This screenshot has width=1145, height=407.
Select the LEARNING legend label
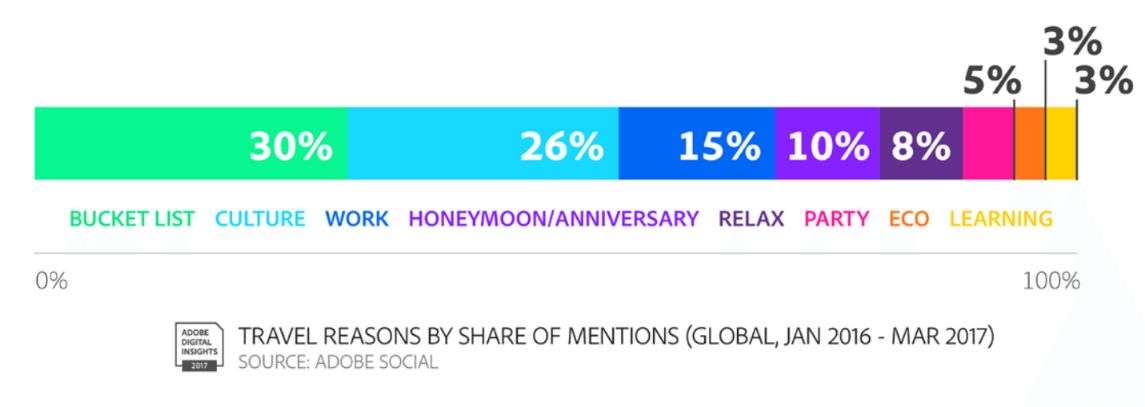(1001, 218)
